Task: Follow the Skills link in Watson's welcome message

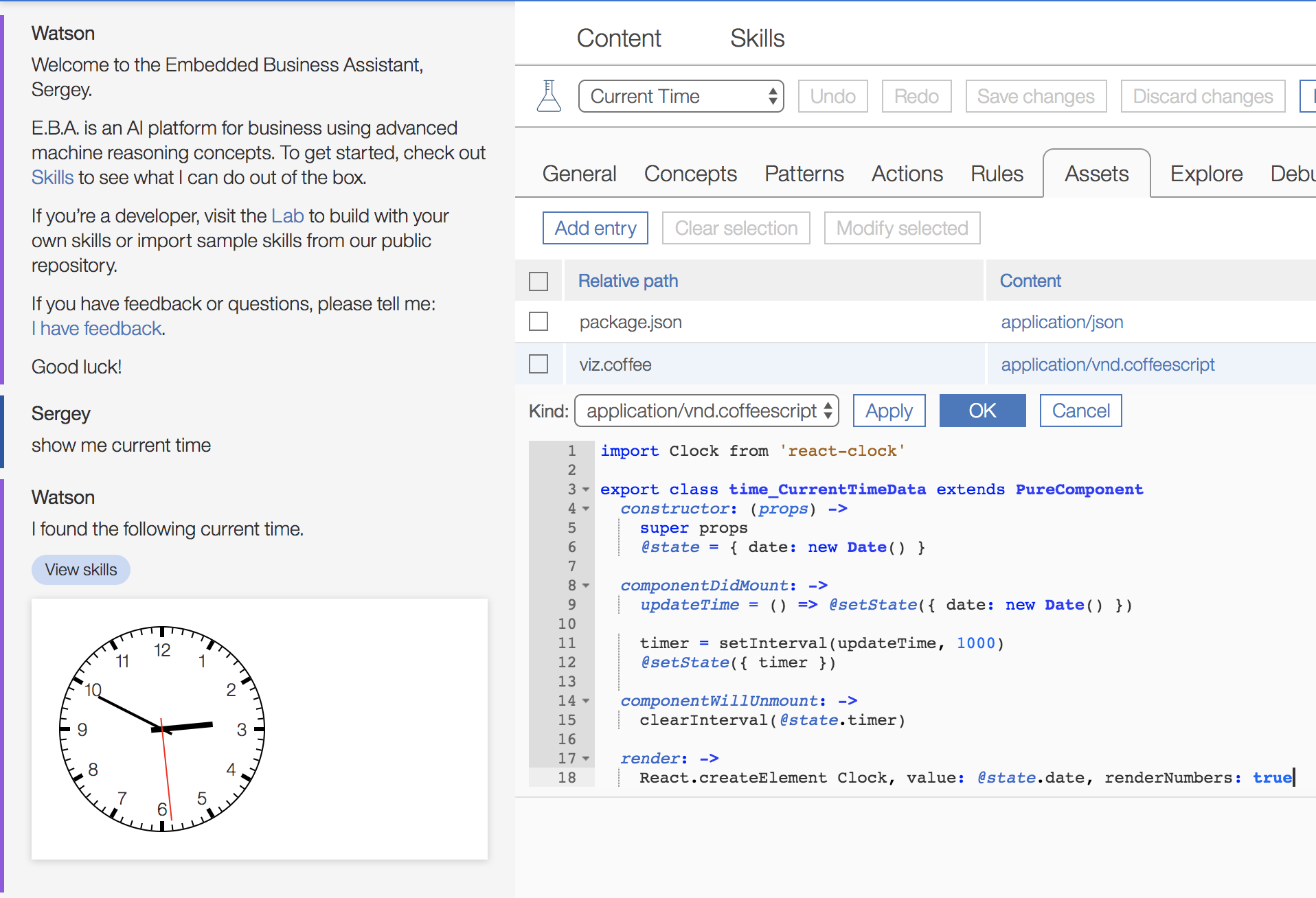Action: tap(52, 178)
